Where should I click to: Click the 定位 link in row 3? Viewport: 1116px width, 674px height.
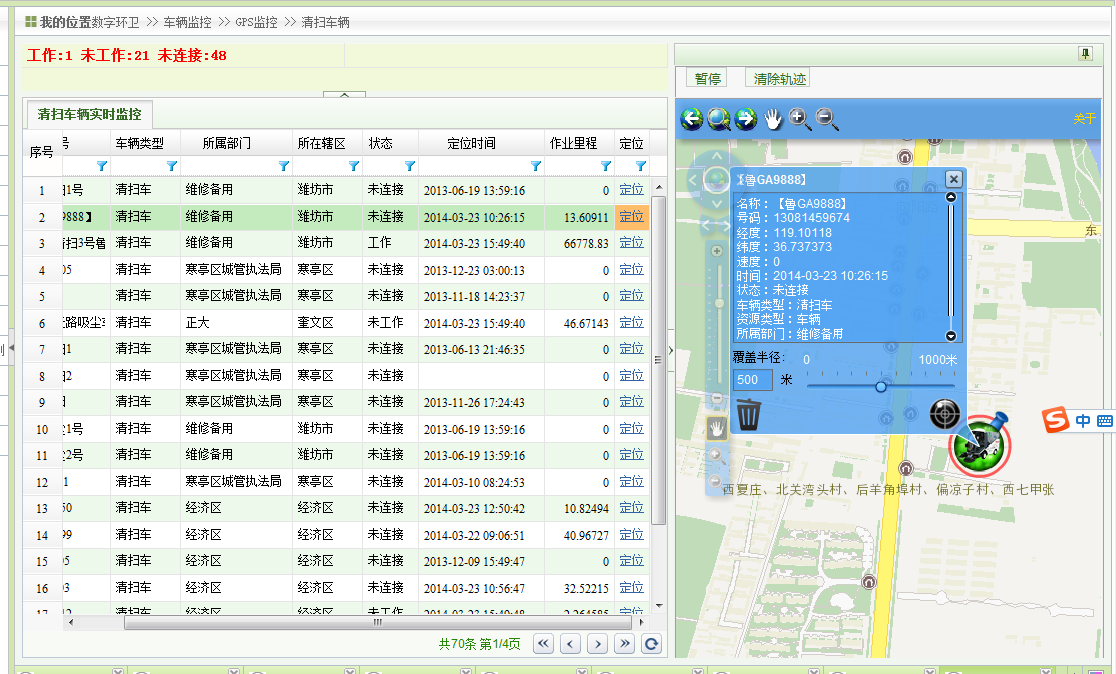[x=631, y=243]
